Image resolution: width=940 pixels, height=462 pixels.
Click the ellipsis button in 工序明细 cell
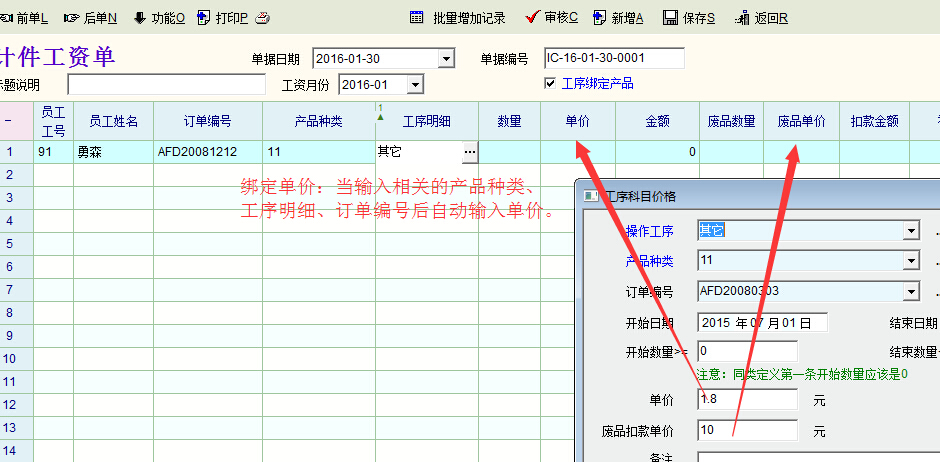click(469, 152)
